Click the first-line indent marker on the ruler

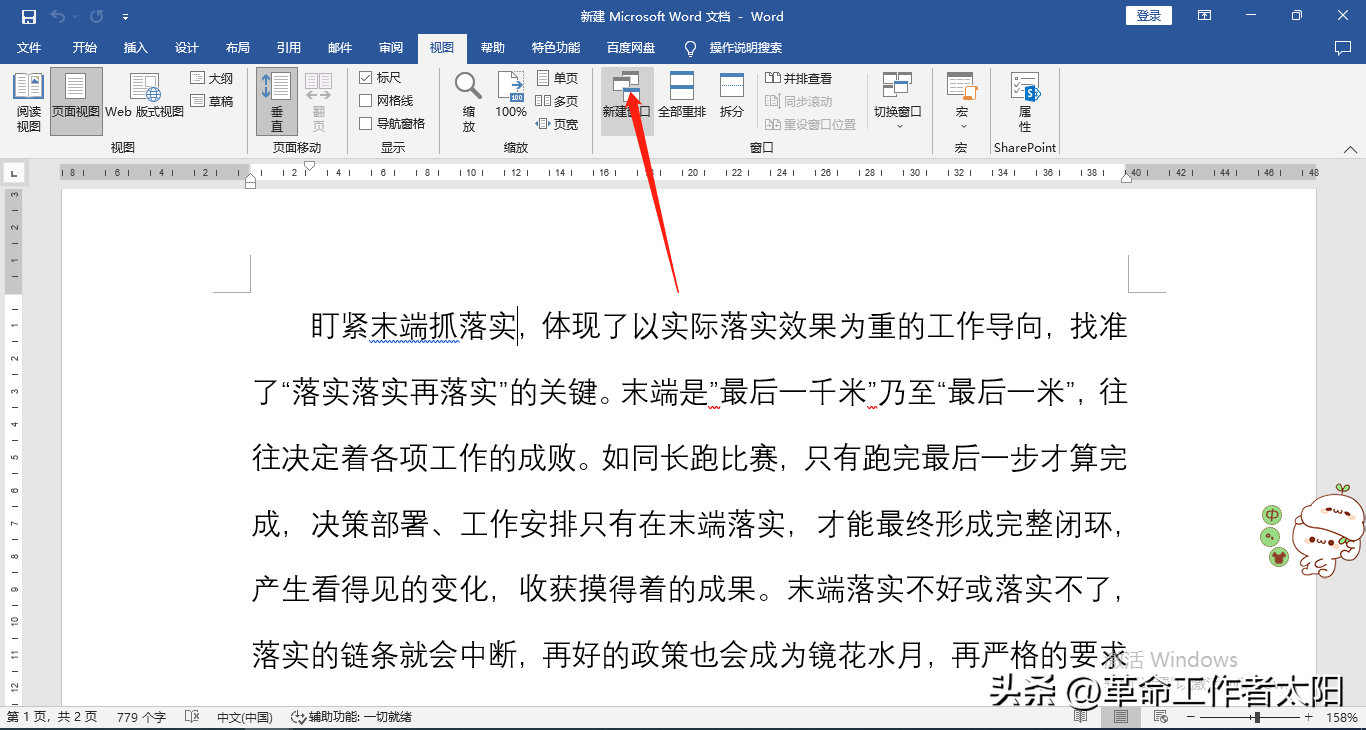(310, 166)
